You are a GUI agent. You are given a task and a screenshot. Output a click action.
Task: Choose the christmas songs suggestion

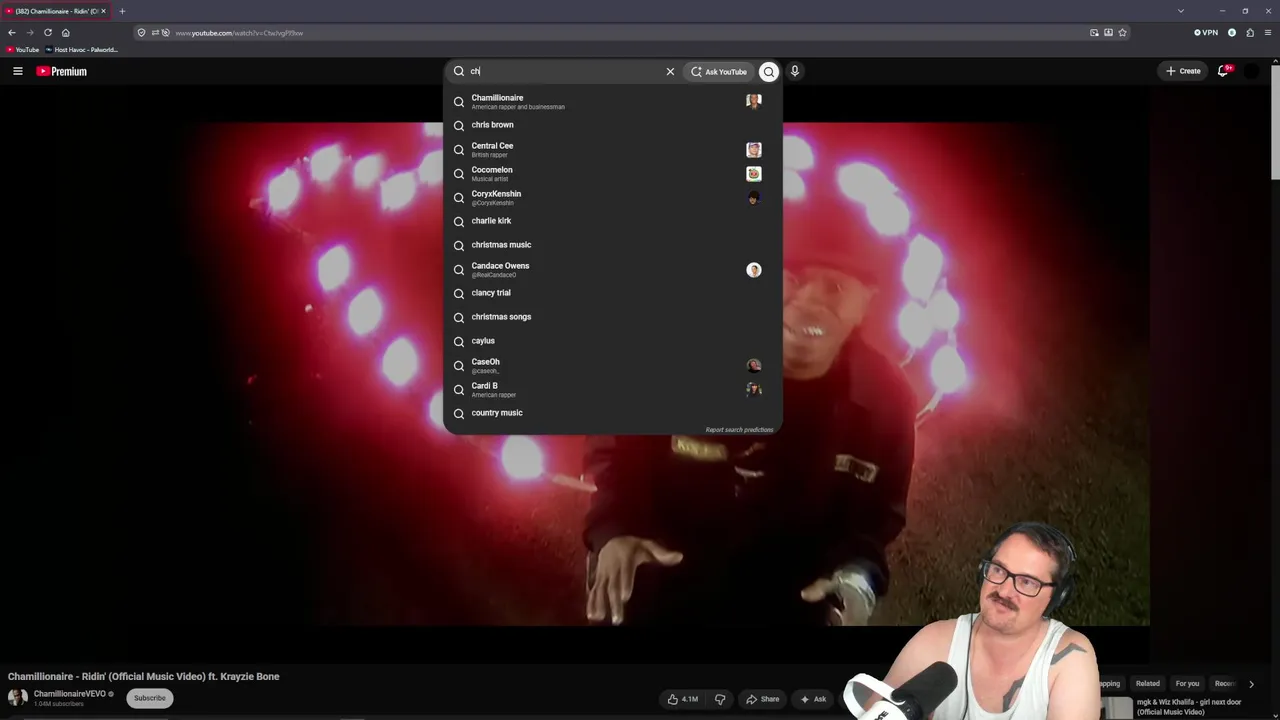(x=612, y=317)
